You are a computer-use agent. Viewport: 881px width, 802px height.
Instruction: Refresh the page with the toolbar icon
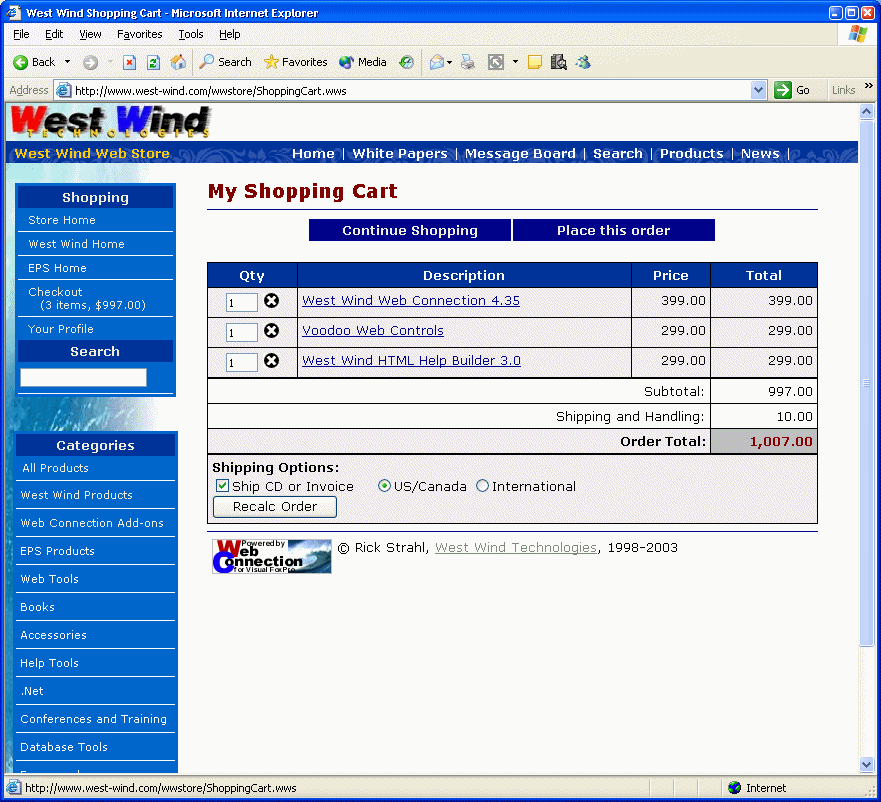tap(153, 62)
